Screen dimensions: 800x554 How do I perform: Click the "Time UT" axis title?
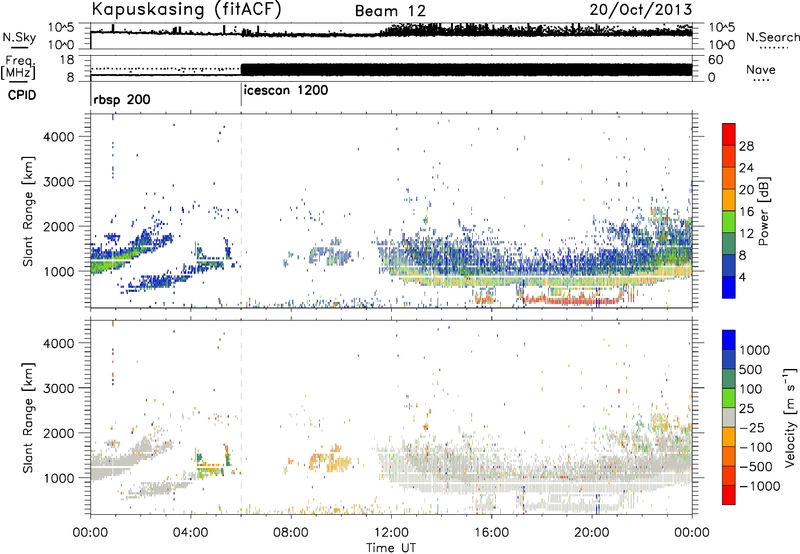[391, 548]
